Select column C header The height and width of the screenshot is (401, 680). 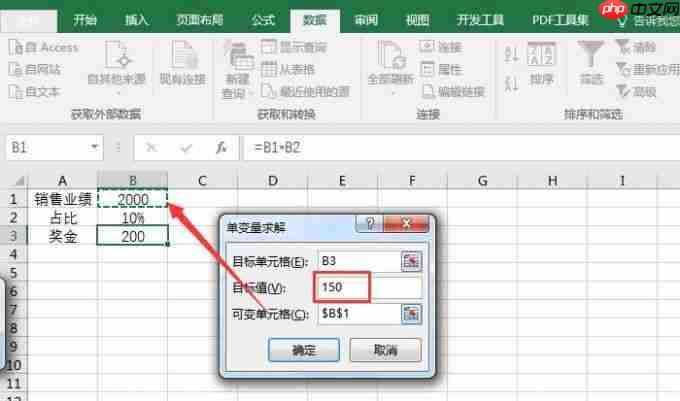(x=203, y=180)
